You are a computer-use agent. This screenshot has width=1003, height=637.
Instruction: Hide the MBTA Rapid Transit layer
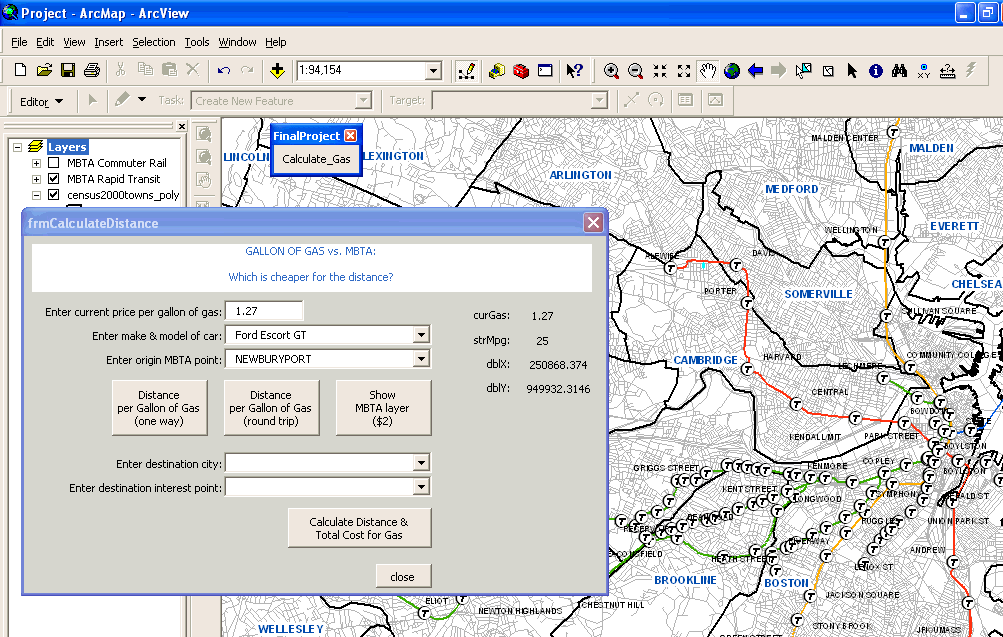click(54, 179)
